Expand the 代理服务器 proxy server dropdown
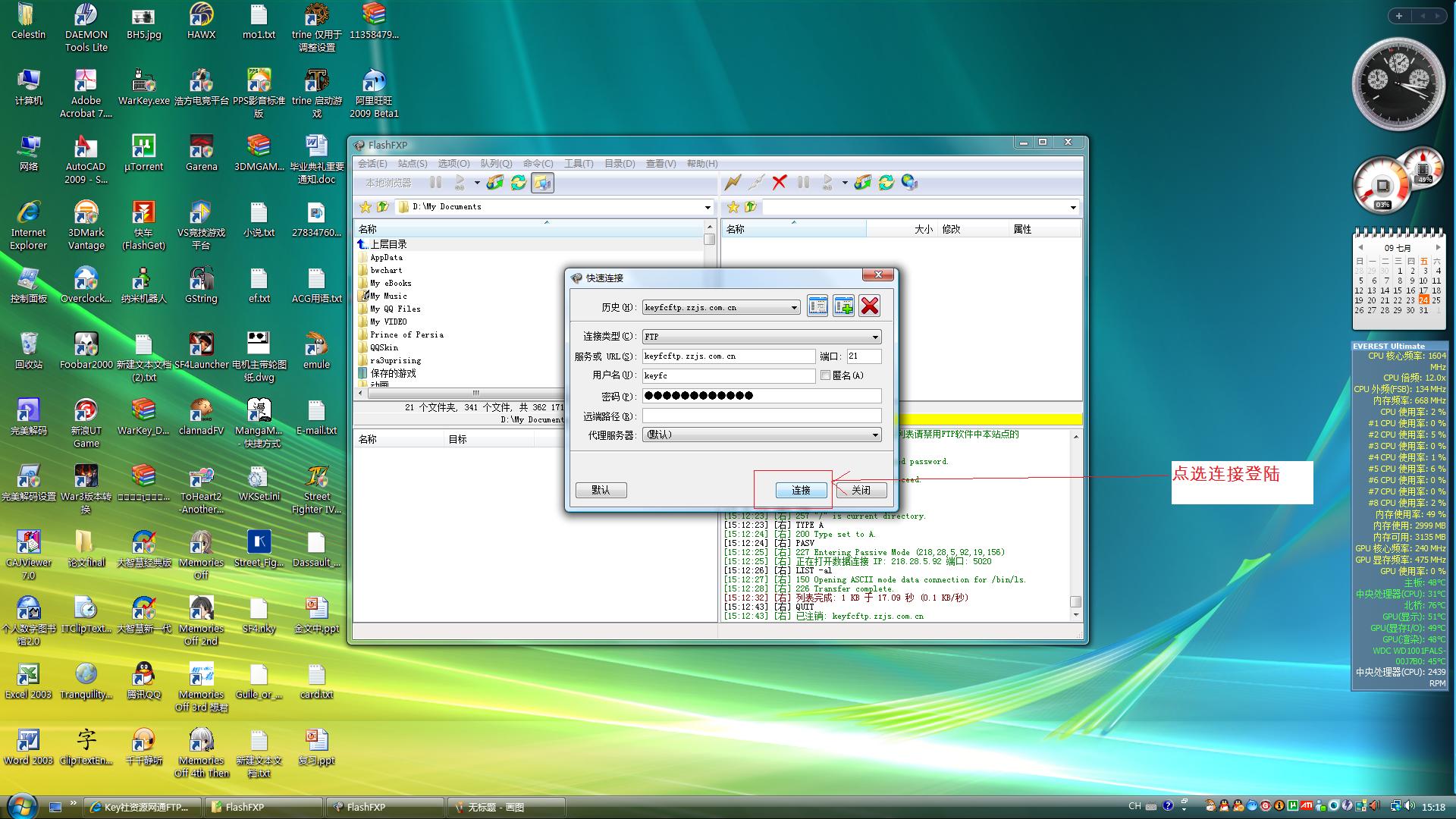Screen dimensions: 1456x819 click(874, 434)
